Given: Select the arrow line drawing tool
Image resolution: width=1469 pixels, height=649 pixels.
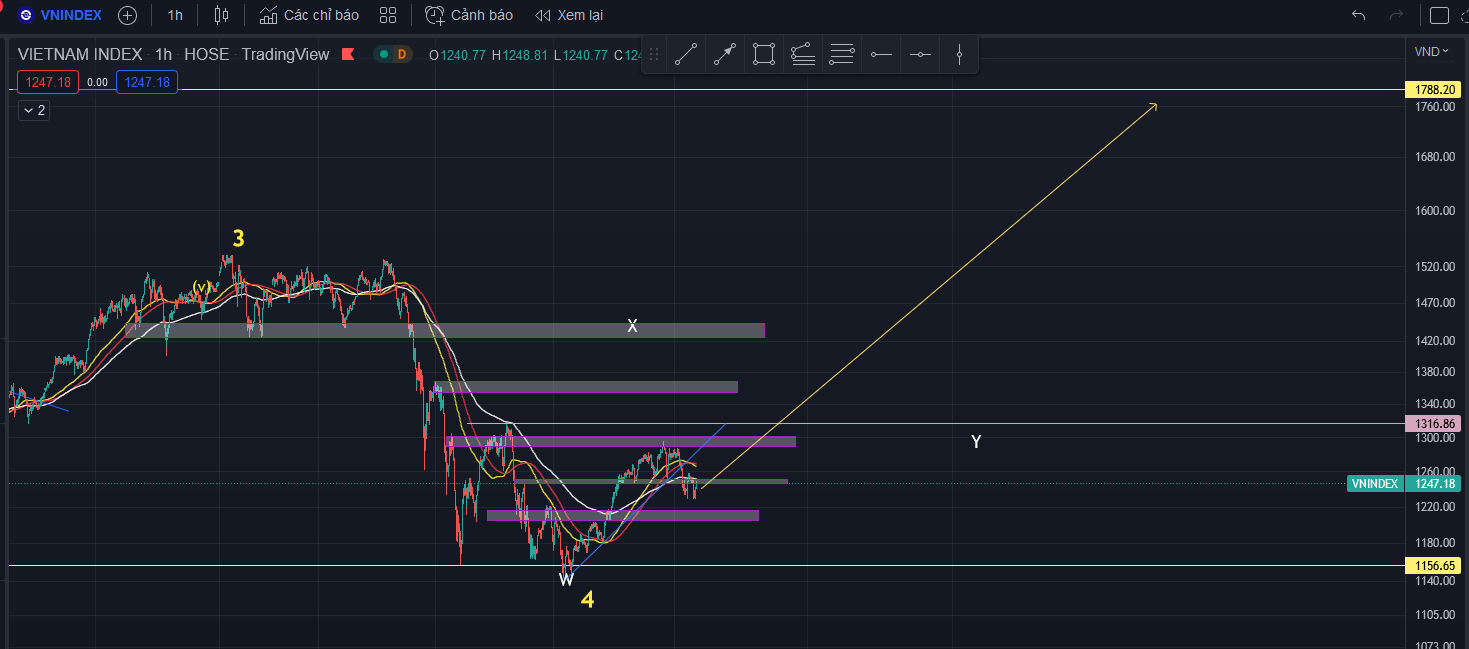Looking at the screenshot, I should click(x=725, y=54).
